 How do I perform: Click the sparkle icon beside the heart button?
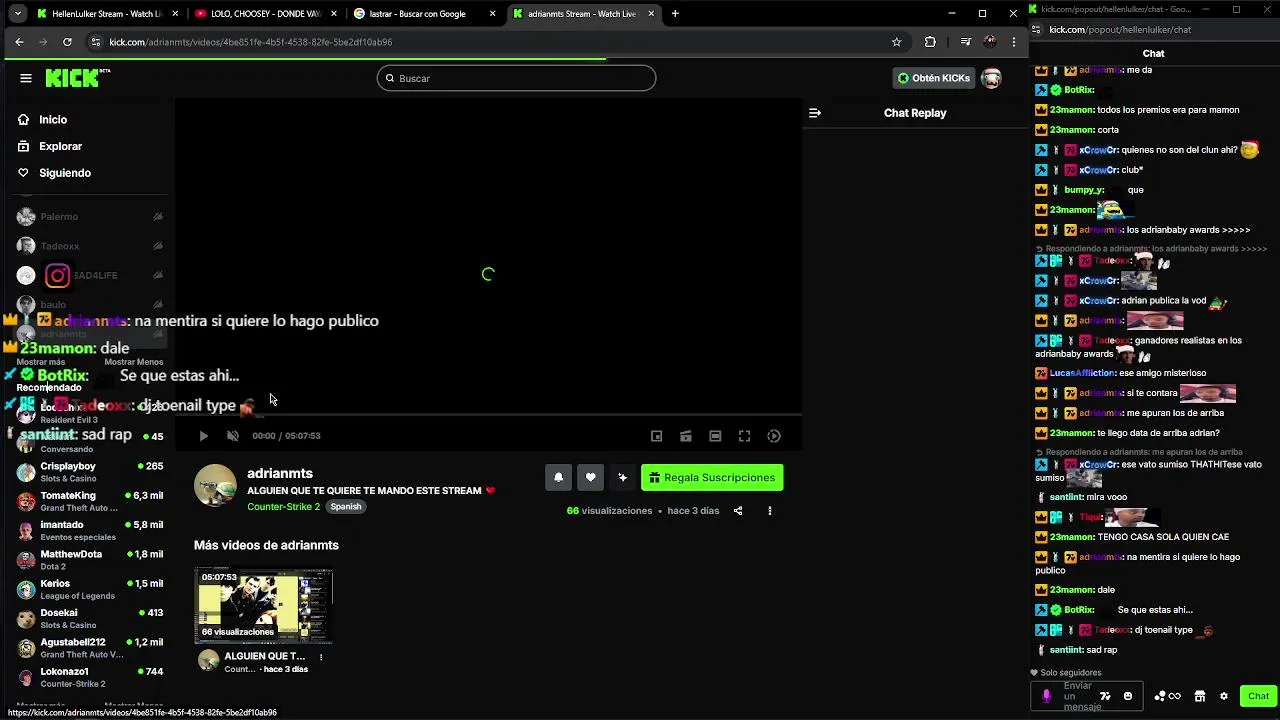(622, 478)
